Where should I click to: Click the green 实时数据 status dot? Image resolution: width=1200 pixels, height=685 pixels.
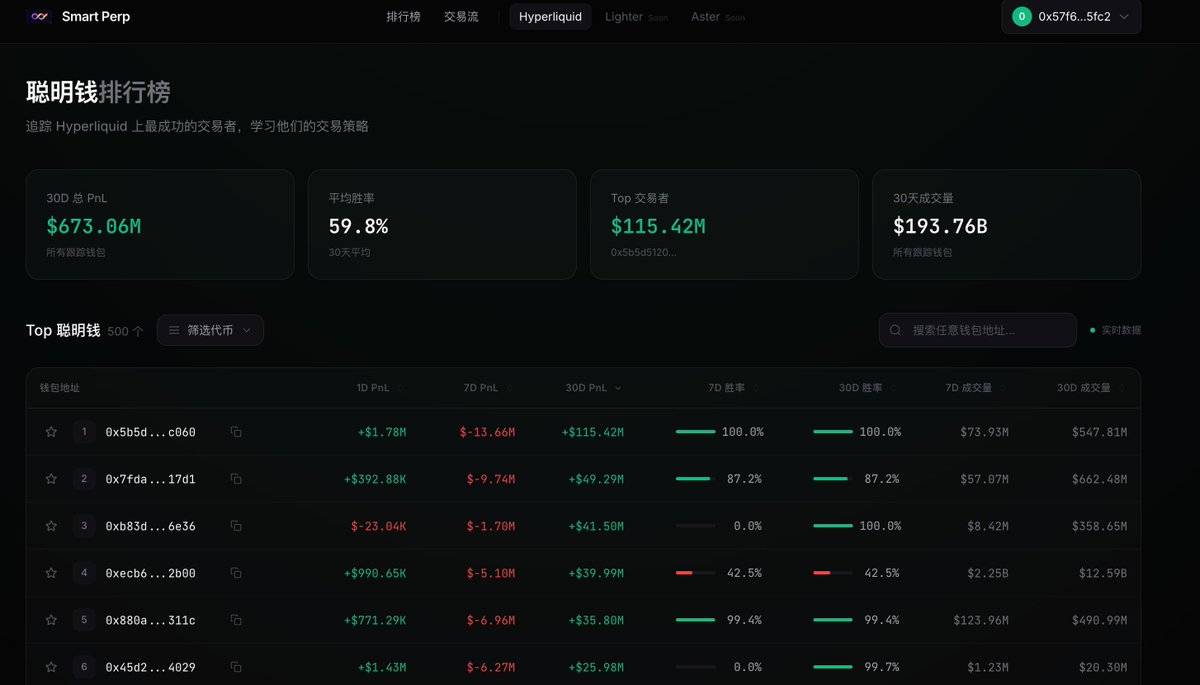(1093, 330)
